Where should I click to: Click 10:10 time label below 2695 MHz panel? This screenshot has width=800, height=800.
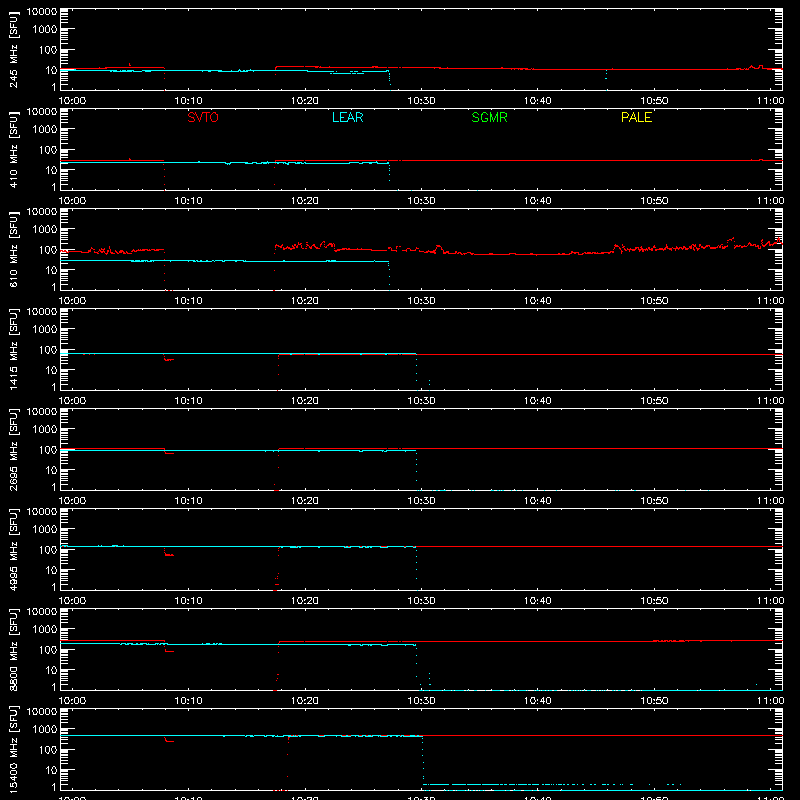pyautogui.click(x=189, y=501)
